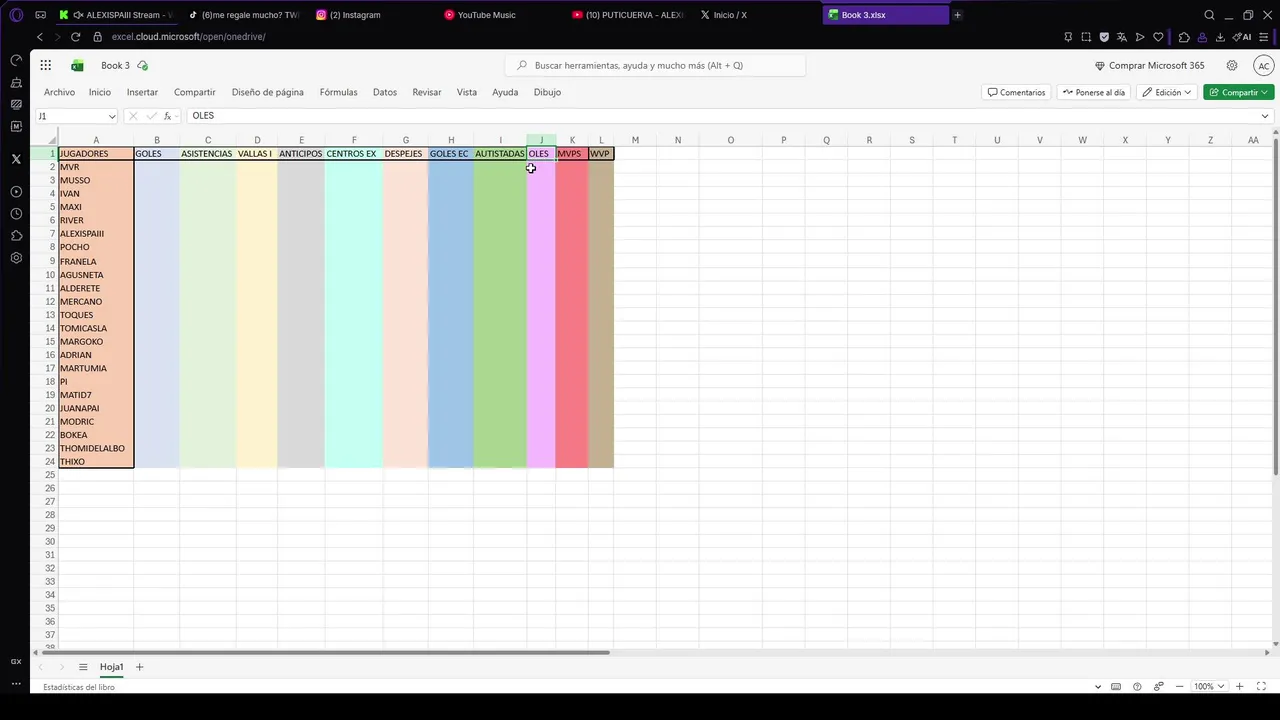This screenshot has height=720, width=1280.
Task: Select column M header
Action: point(634,140)
